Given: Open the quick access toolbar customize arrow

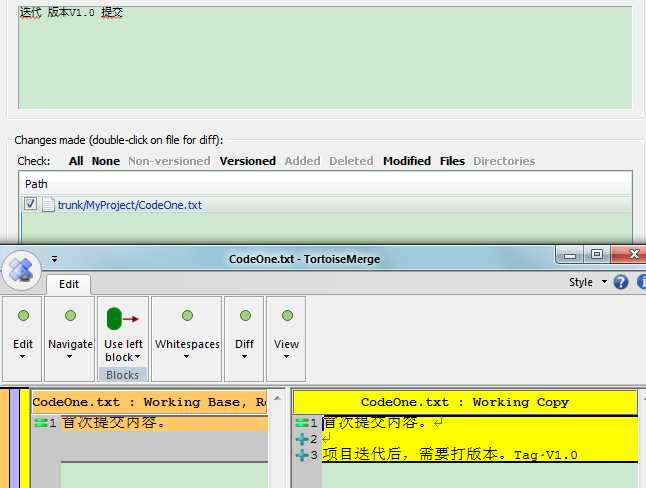Looking at the screenshot, I should click(54, 259).
